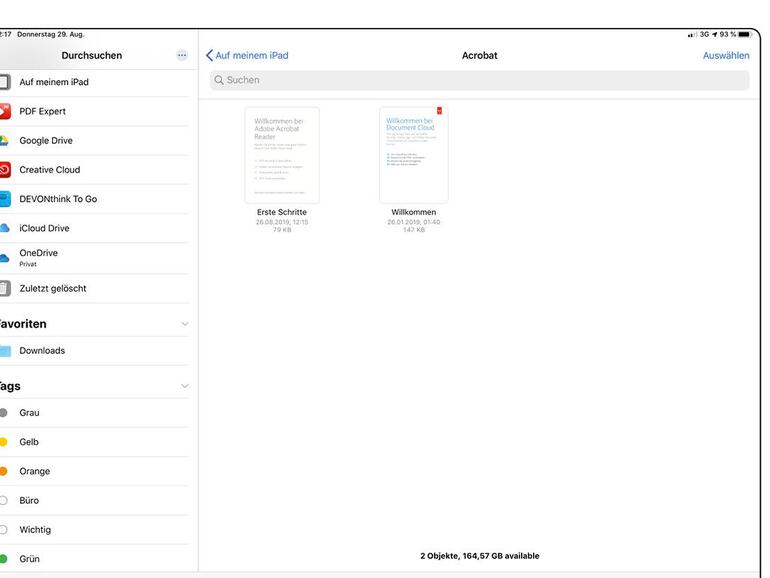The height and width of the screenshot is (578, 770).
Task: Click the iPad device icon in the sidebar
Action: [x=4, y=82]
